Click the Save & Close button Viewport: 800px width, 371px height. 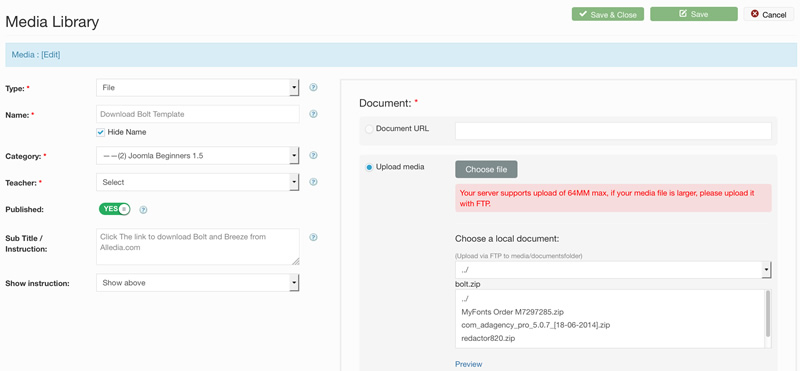coord(608,14)
